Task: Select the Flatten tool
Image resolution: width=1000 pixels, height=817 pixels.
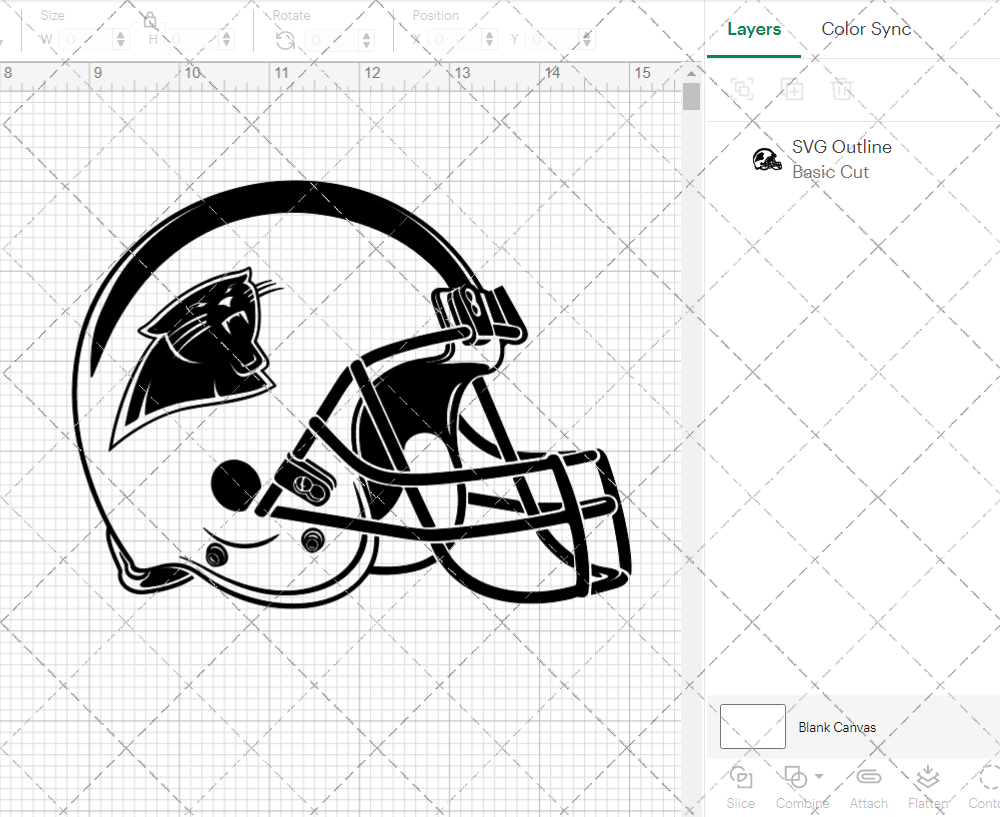Action: point(928,787)
